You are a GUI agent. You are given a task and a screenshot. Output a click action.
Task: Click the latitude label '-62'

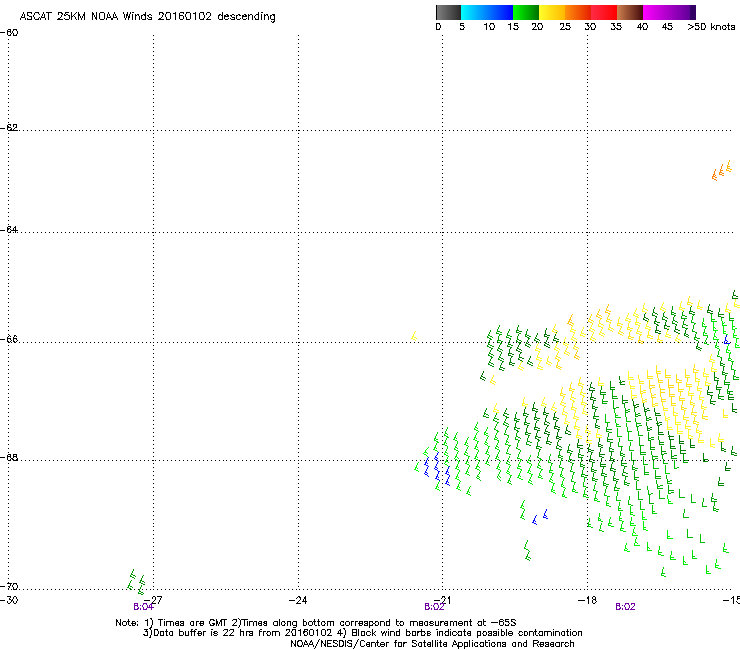9,128
